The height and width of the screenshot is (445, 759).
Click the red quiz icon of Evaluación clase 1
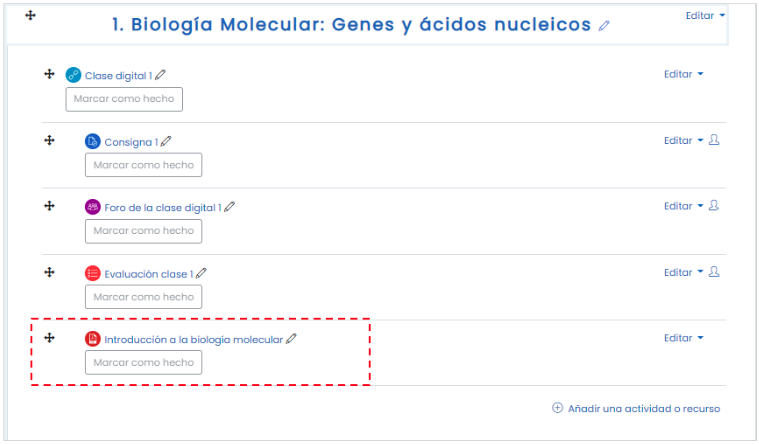click(x=92, y=274)
